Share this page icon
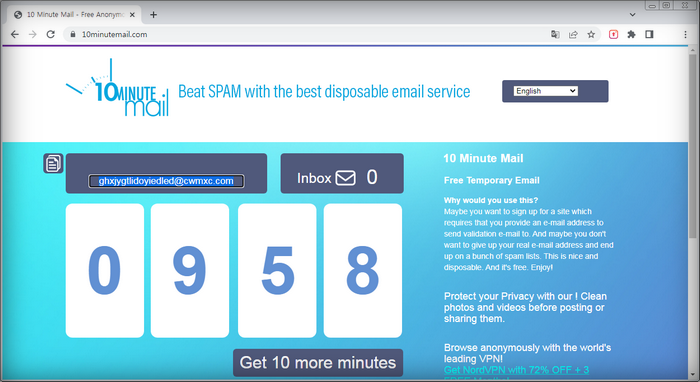The height and width of the screenshot is (382, 700). 573,34
